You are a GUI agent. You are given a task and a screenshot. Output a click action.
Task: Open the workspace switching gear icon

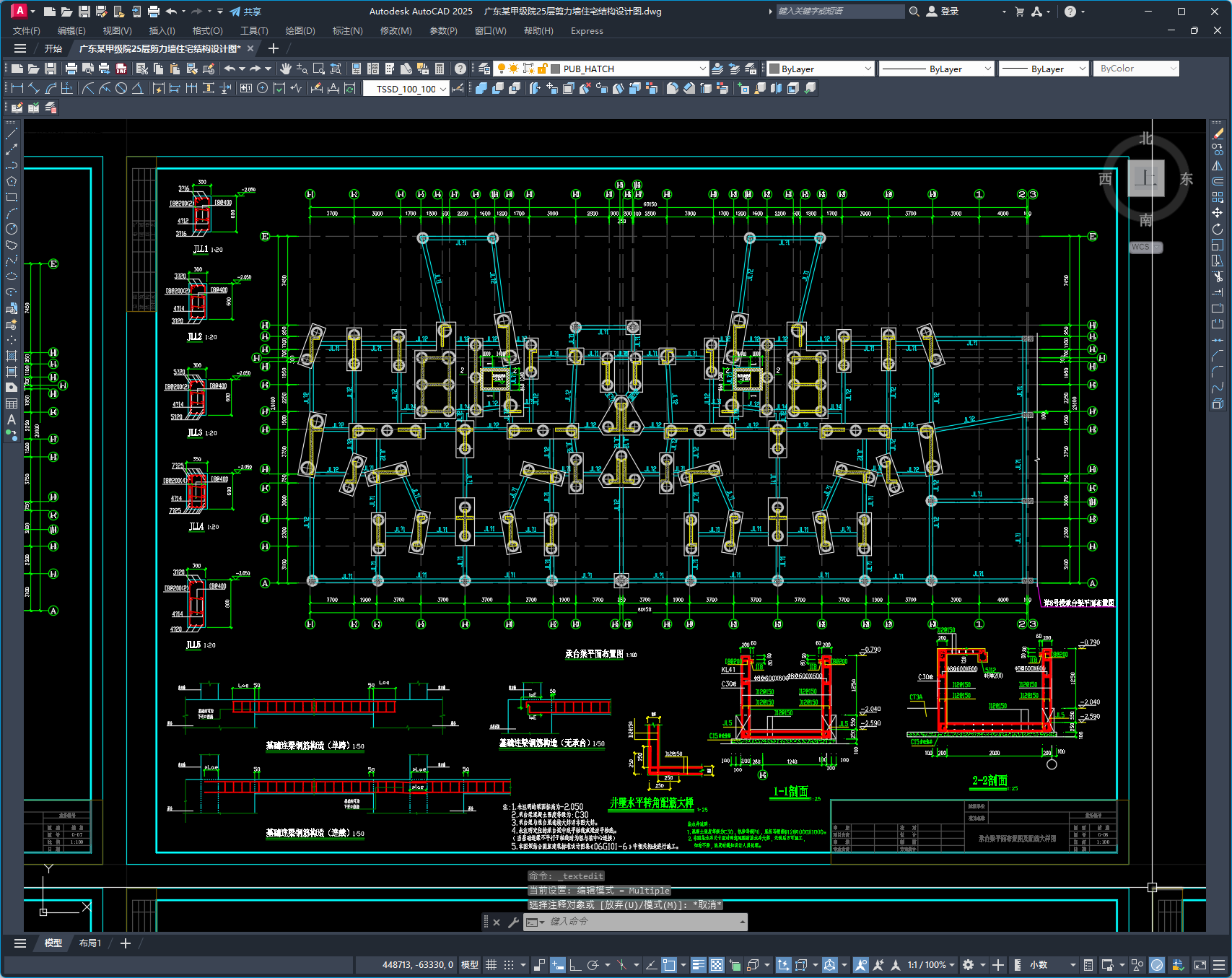(x=969, y=965)
